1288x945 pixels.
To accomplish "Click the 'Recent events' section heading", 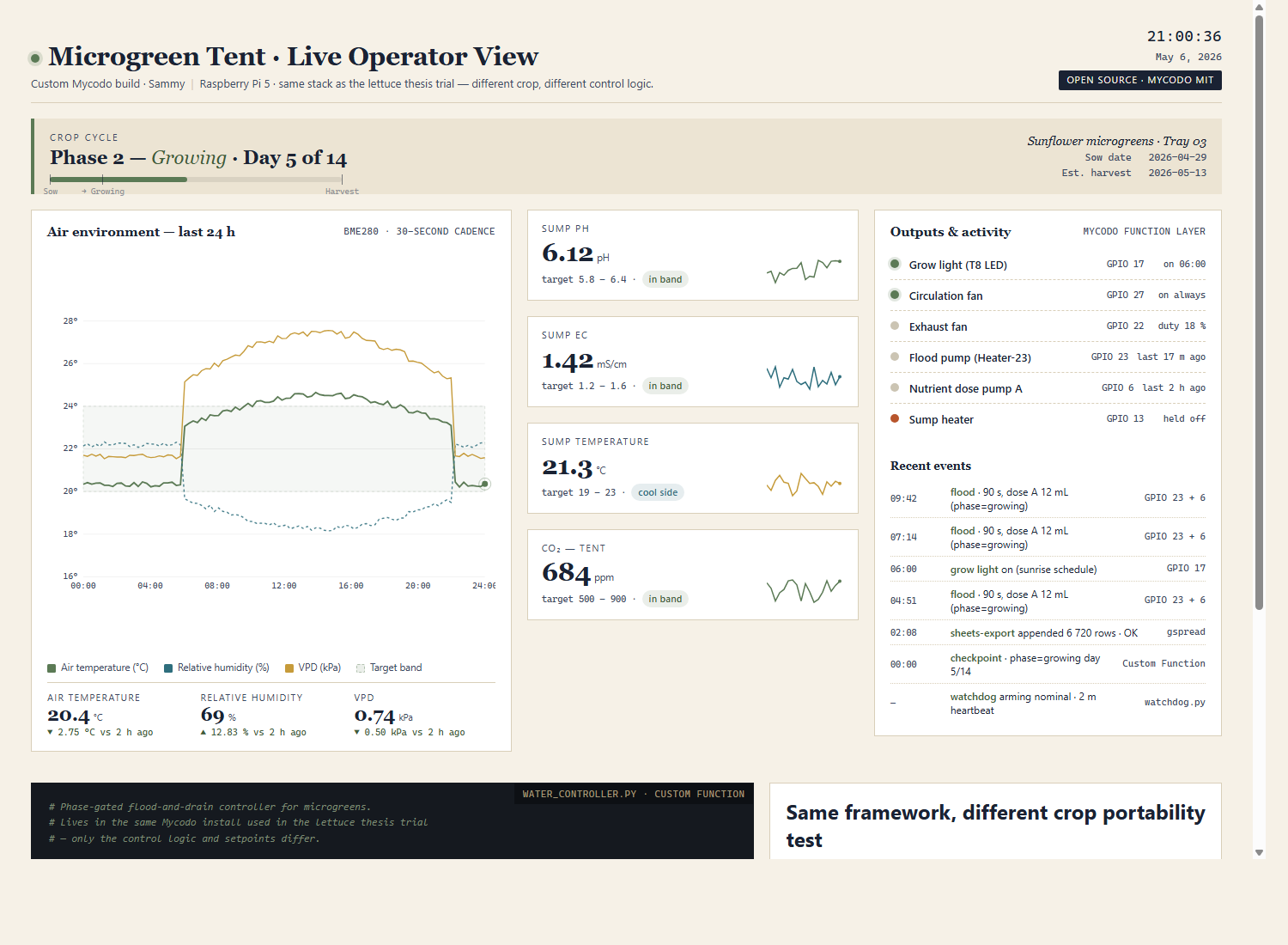I will (931, 466).
